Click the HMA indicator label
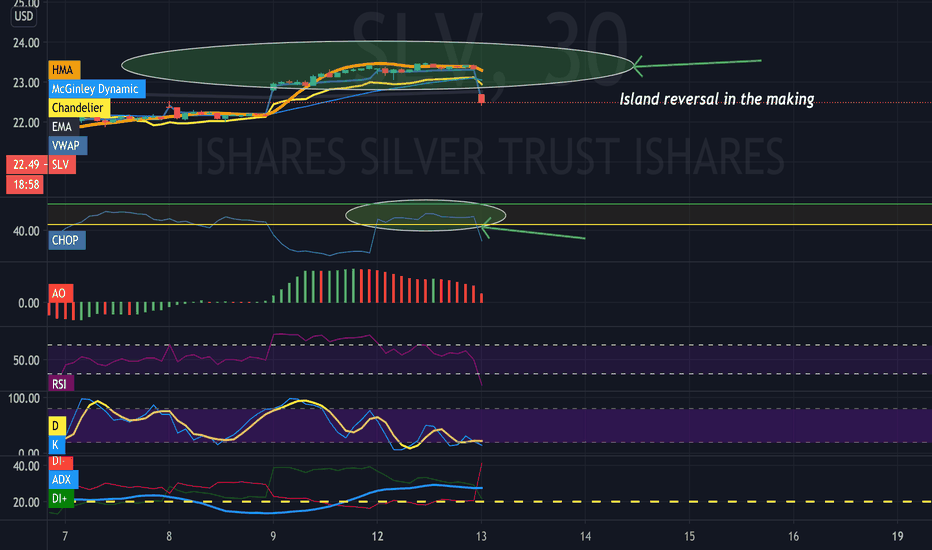Image resolution: width=932 pixels, height=550 pixels. click(64, 70)
